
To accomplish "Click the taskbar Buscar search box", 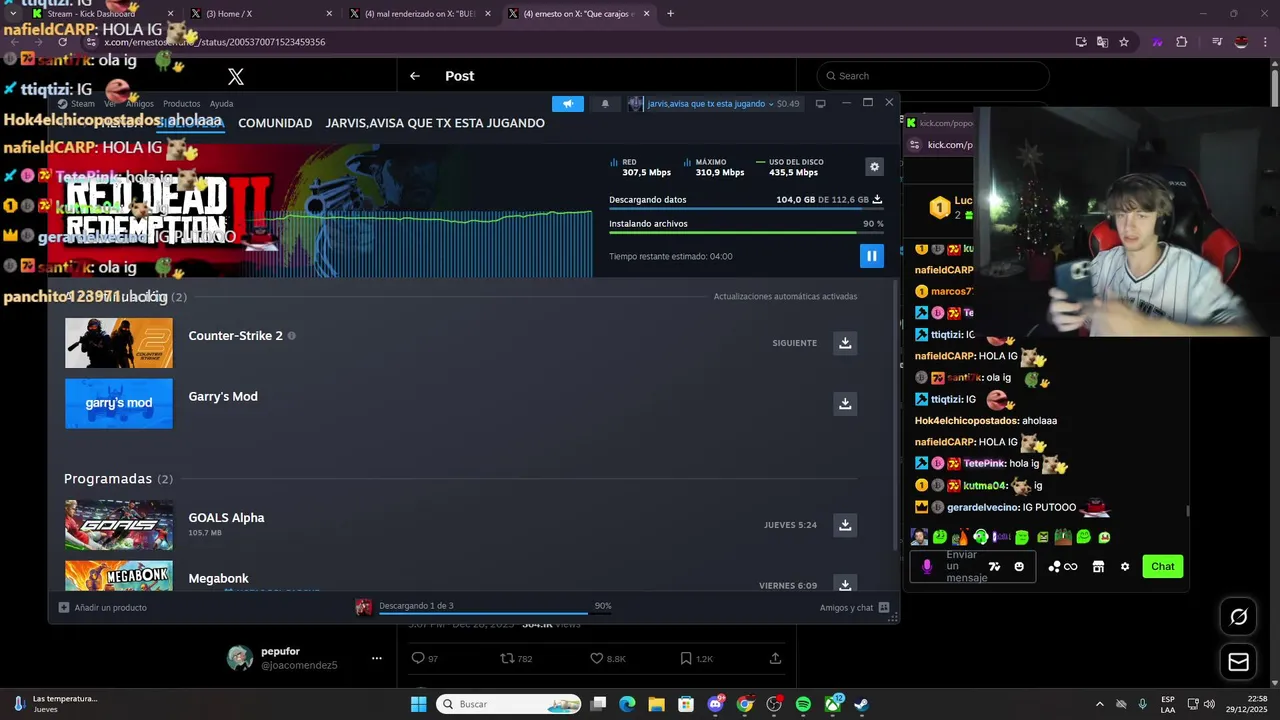I will coord(508,704).
